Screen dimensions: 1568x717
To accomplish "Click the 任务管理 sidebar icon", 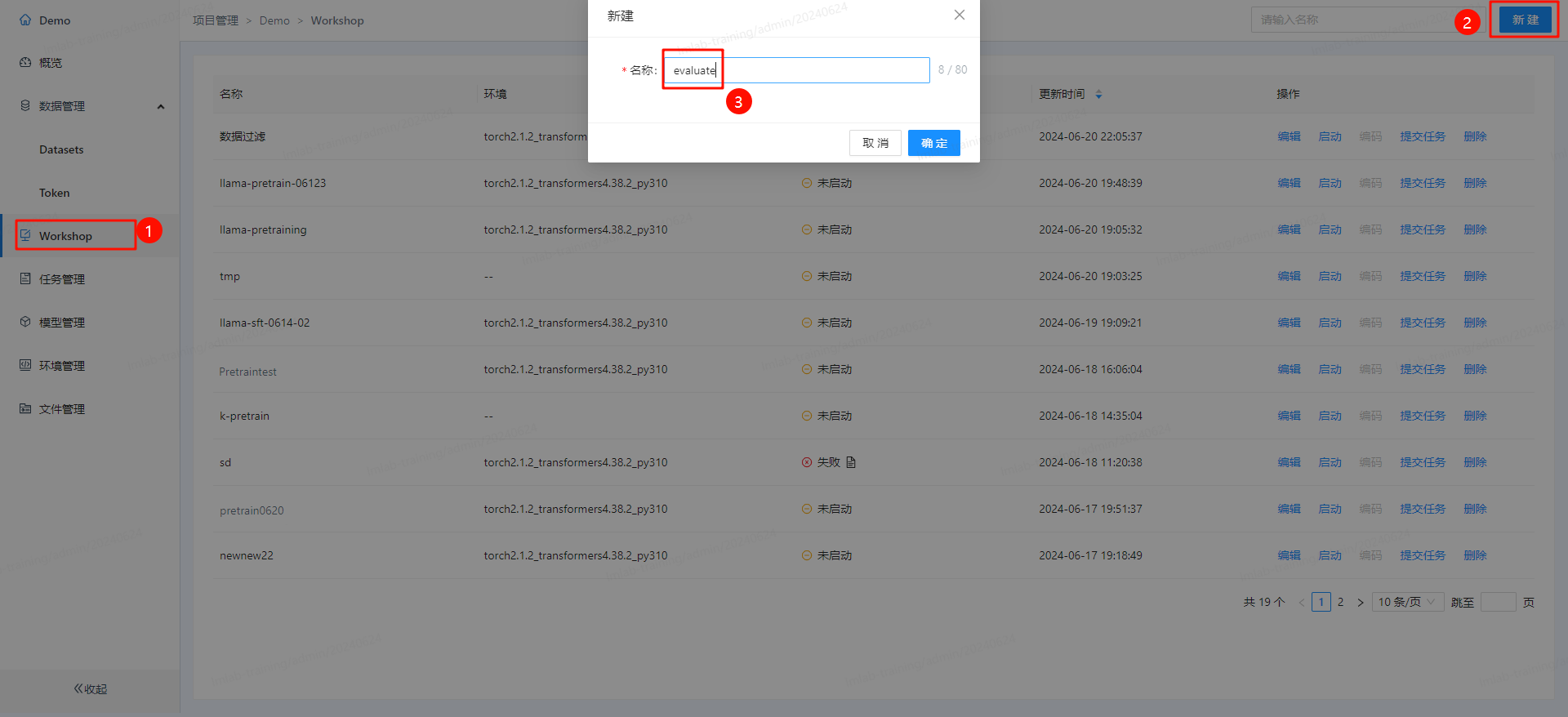I will [25, 278].
